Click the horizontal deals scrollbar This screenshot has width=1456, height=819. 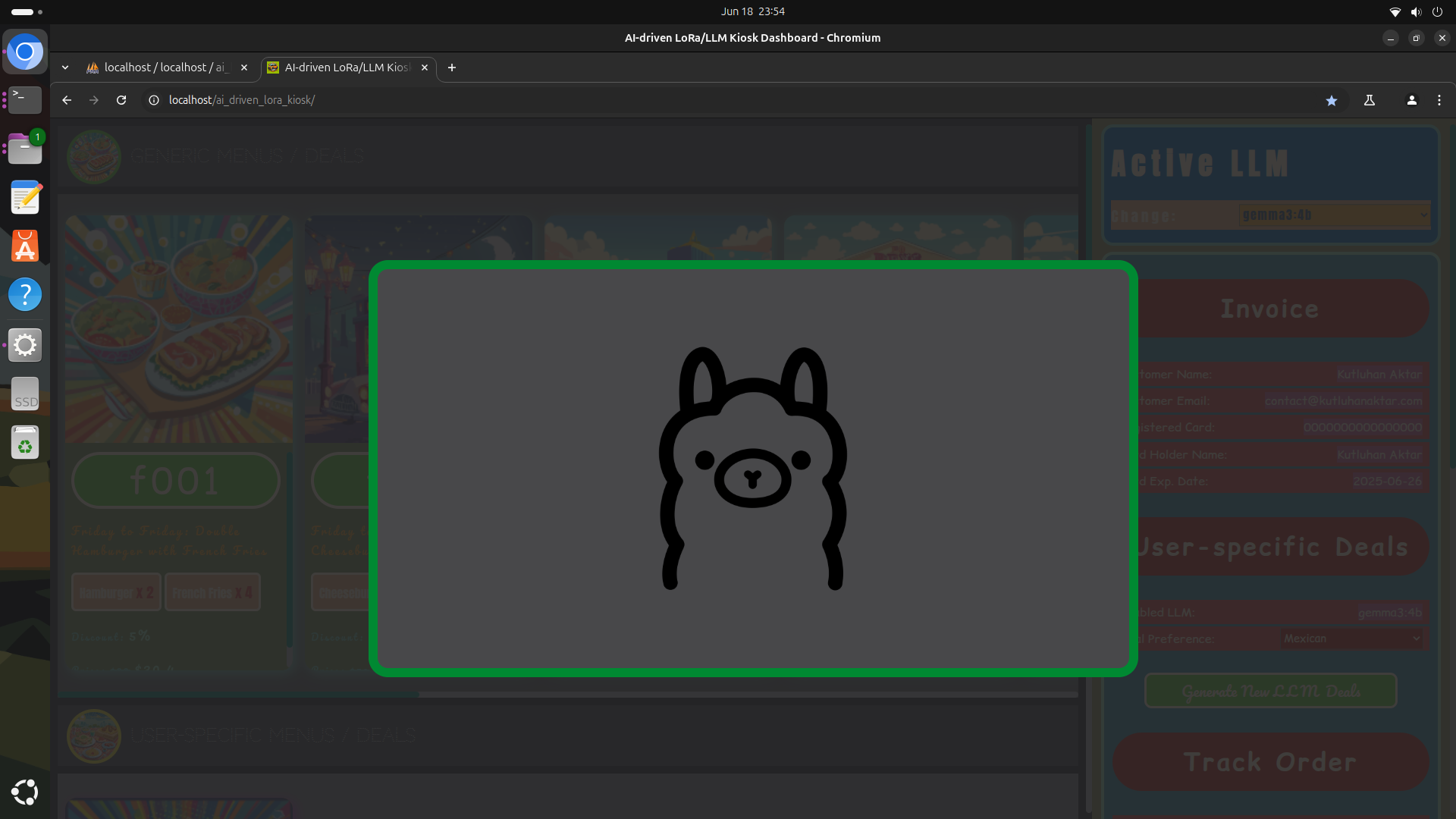point(239,694)
